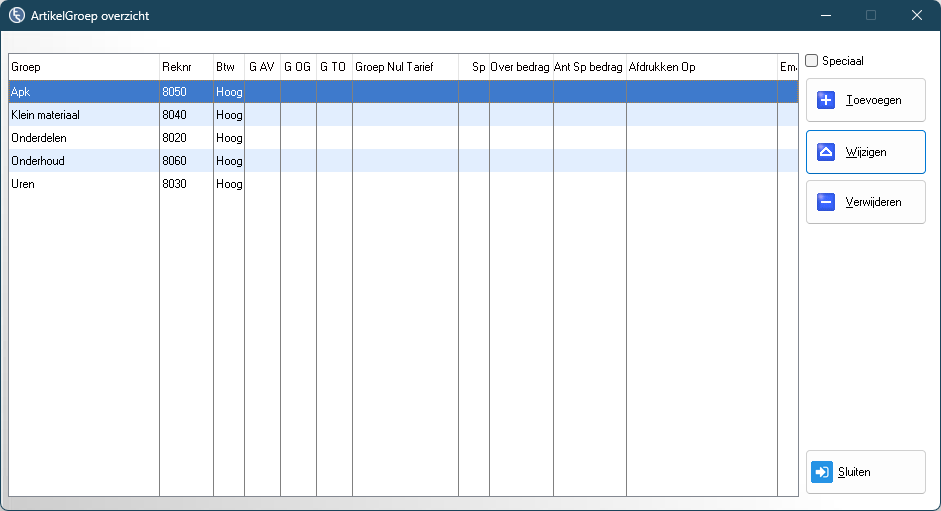
Task: Close the ArtikelGroep overzicht window
Action: click(916, 15)
